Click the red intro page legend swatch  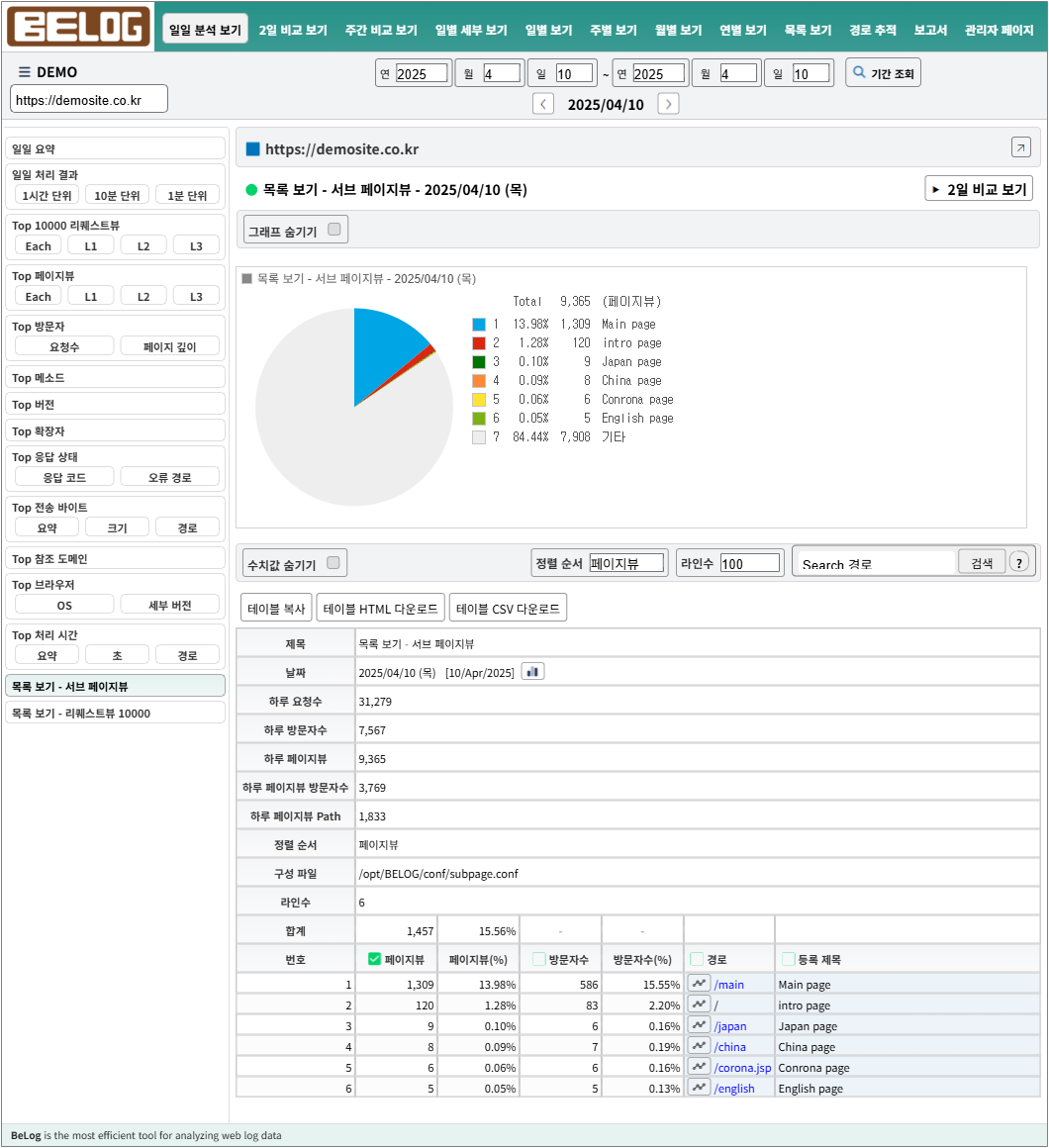click(479, 343)
